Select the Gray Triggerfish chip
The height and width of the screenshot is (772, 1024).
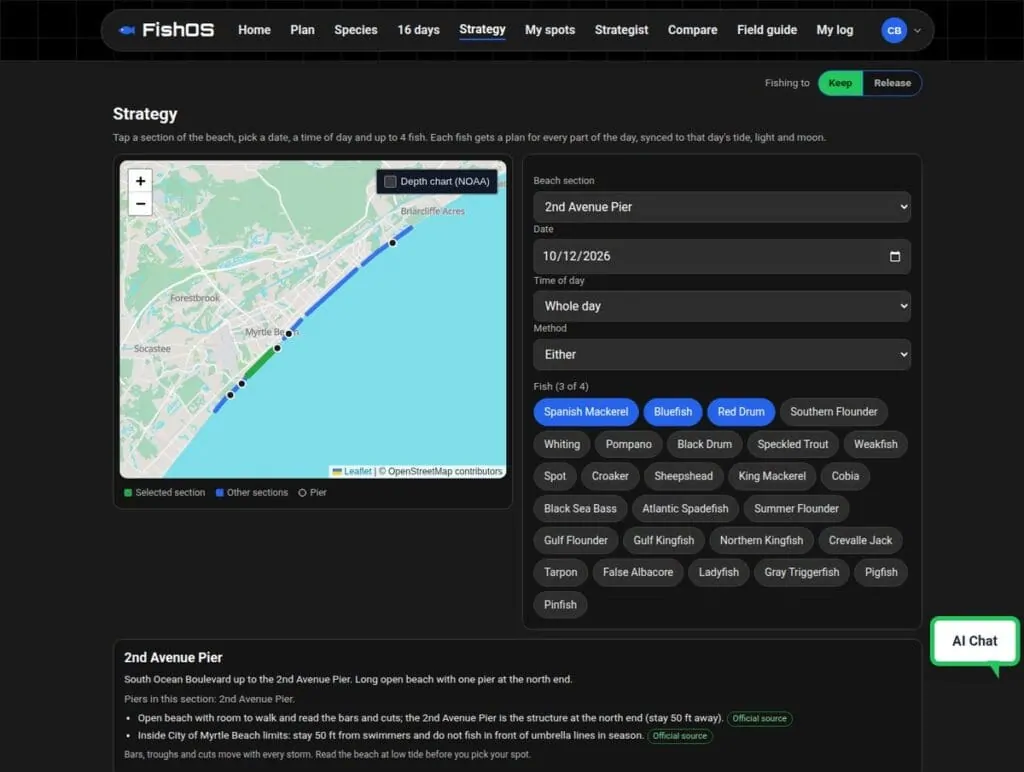coord(801,573)
